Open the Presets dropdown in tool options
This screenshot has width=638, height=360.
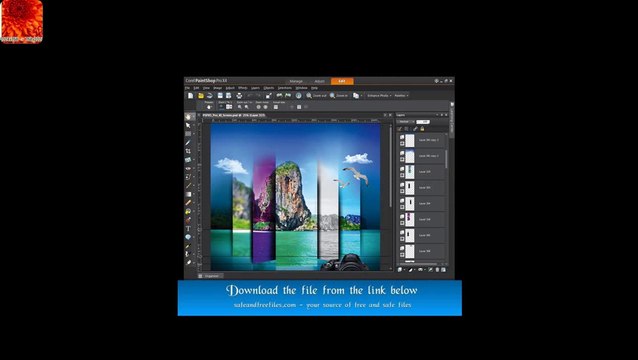(x=209, y=107)
